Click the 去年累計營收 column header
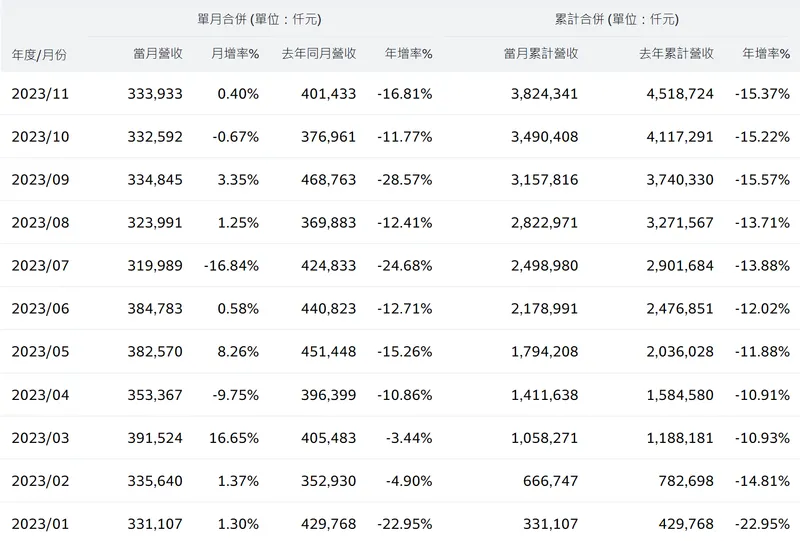Viewport: 800px width, 541px height. pyautogui.click(x=676, y=53)
